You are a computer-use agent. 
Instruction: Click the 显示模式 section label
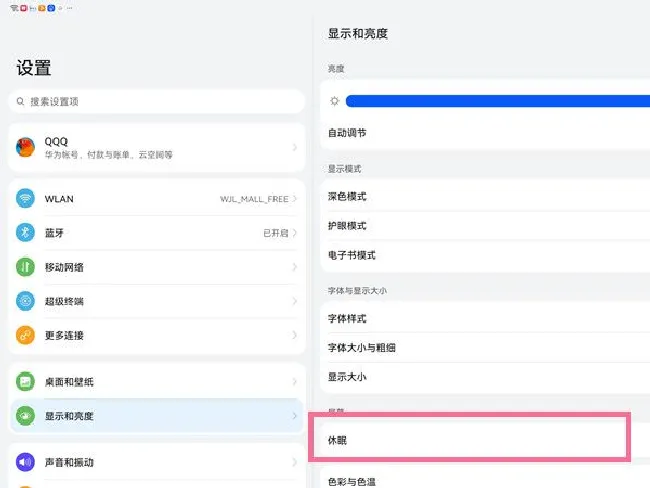point(344,169)
